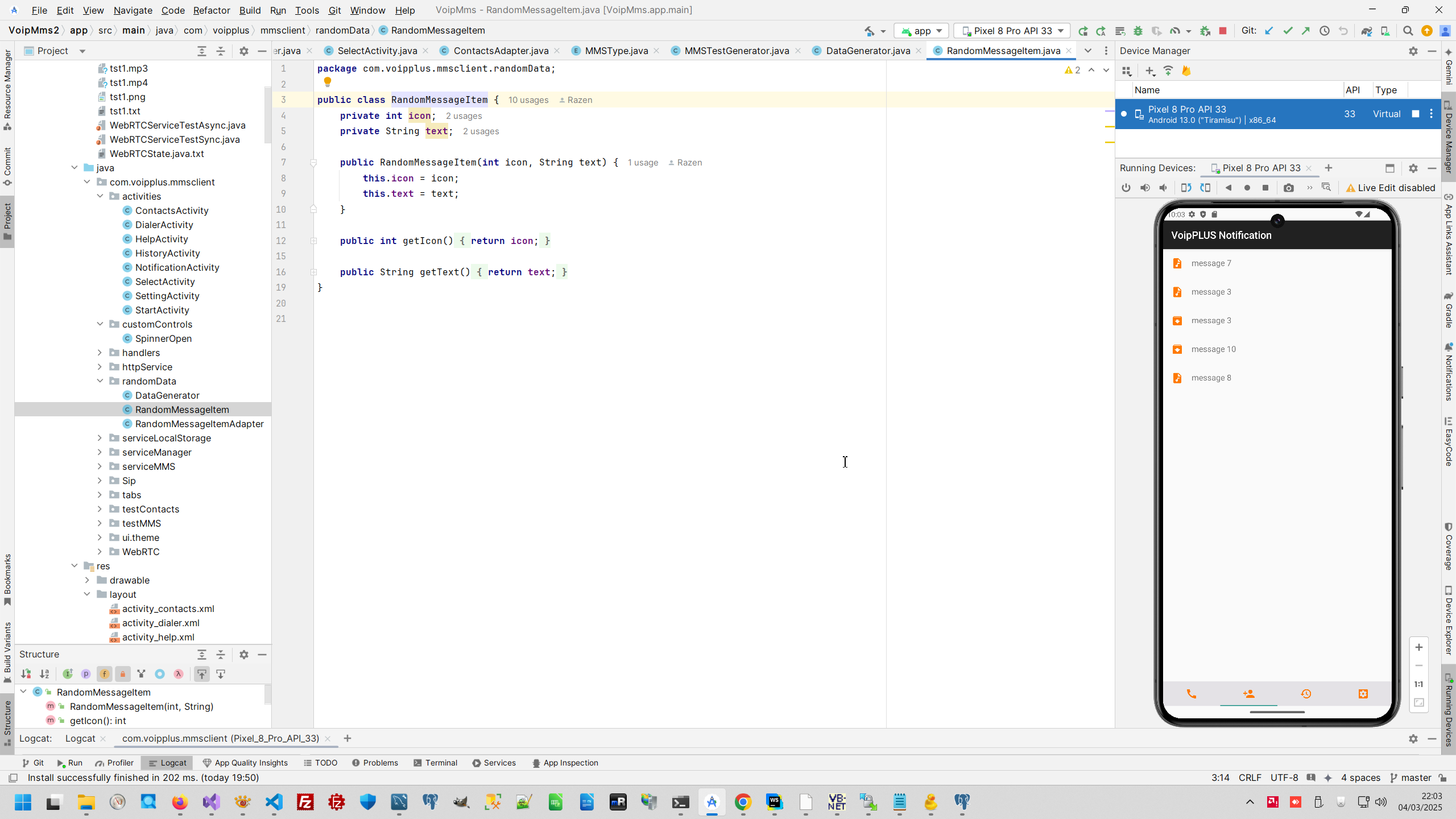Tap message 10 in emulator list
Viewport: 1456px width, 819px height.
tap(1213, 349)
